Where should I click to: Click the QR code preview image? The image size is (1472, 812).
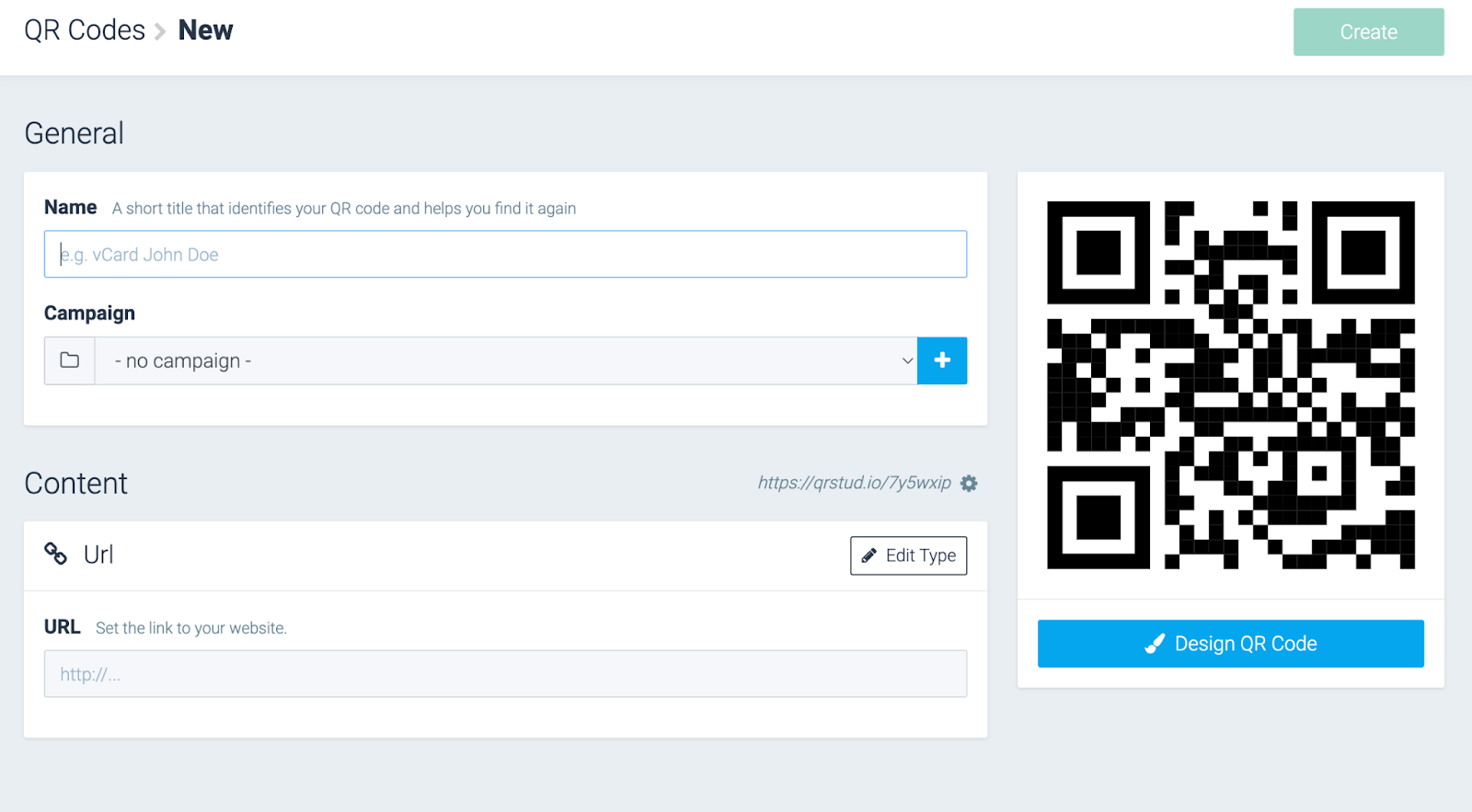[1230, 384]
